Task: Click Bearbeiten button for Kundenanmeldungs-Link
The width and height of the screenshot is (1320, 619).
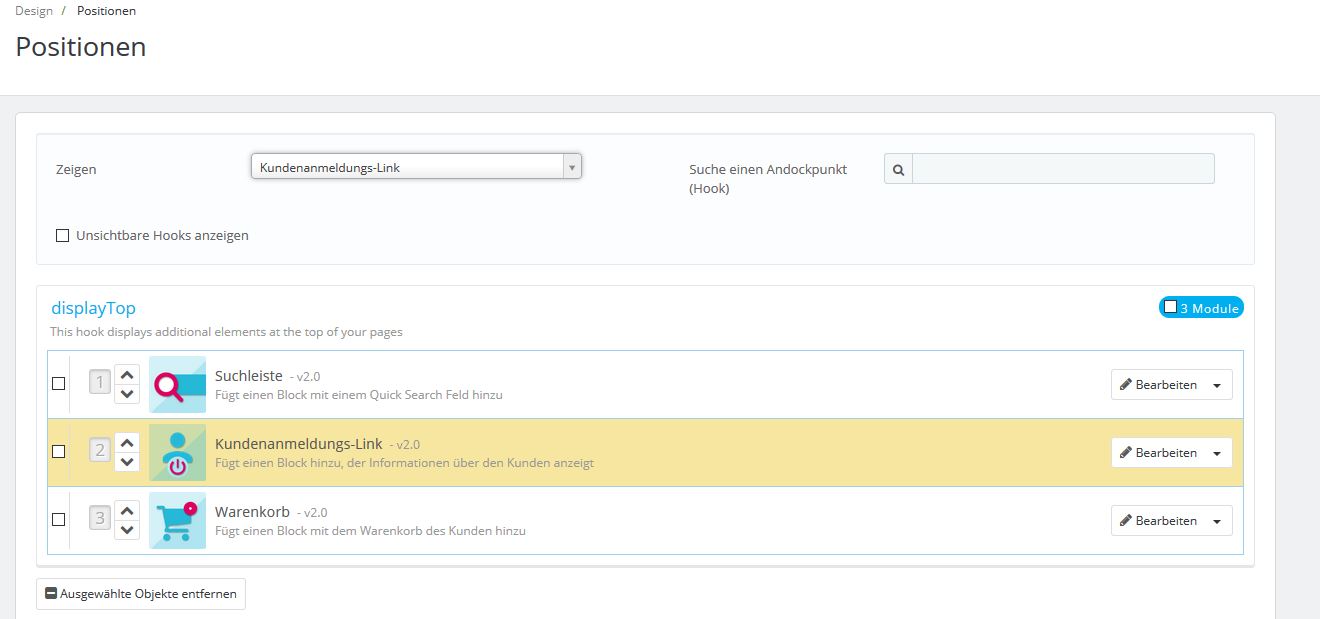Action: tap(1158, 453)
